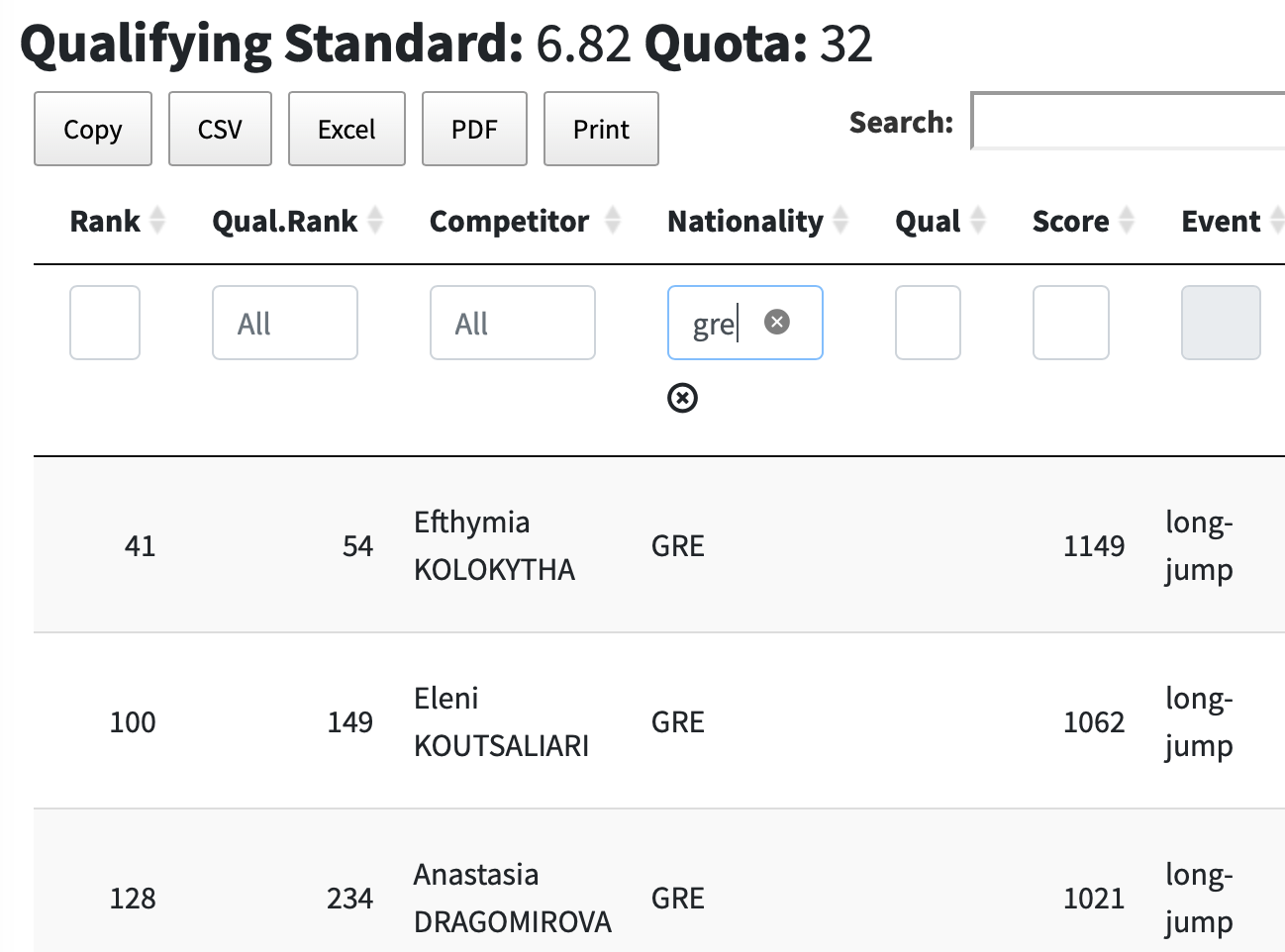Sort by Nationality column sort icon
The height and width of the screenshot is (952, 1285).
[840, 221]
